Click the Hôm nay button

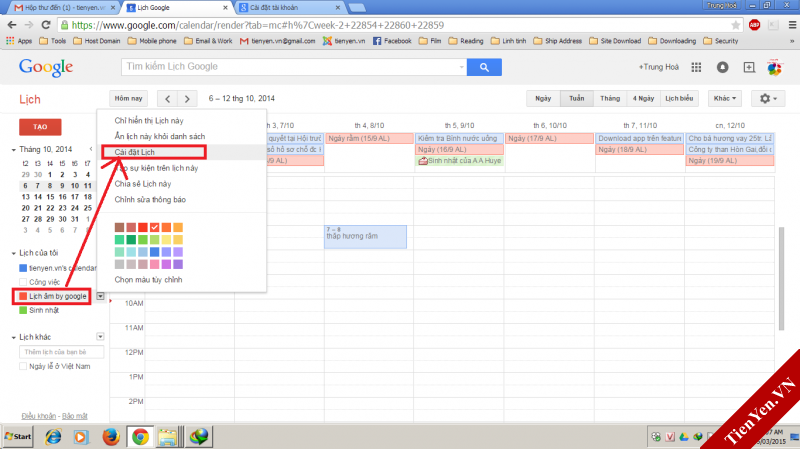point(128,98)
